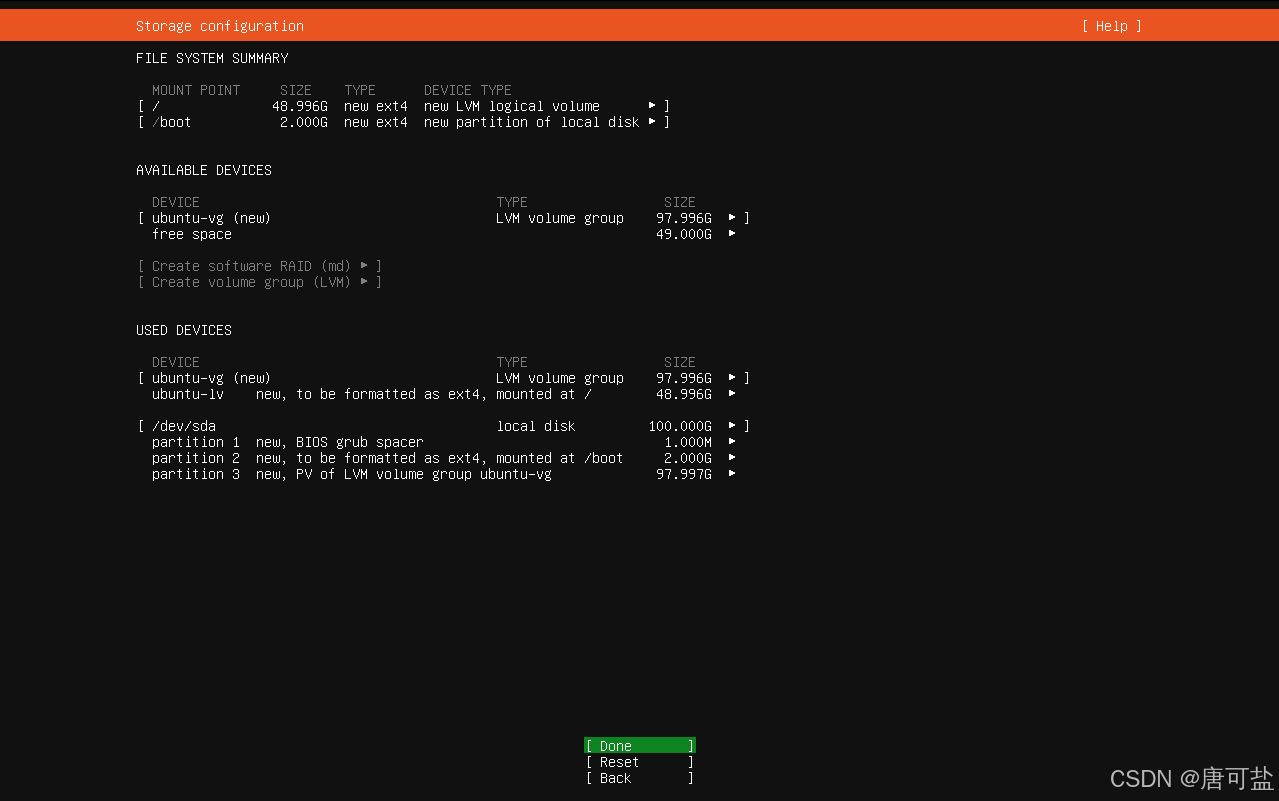The image size is (1279, 801).
Task: Select partition 2 row
Action: coord(444,458)
